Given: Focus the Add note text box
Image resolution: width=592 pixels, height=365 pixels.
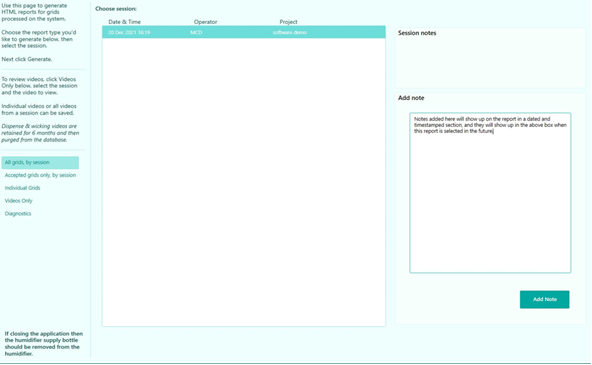Looking at the screenshot, I should (x=490, y=193).
